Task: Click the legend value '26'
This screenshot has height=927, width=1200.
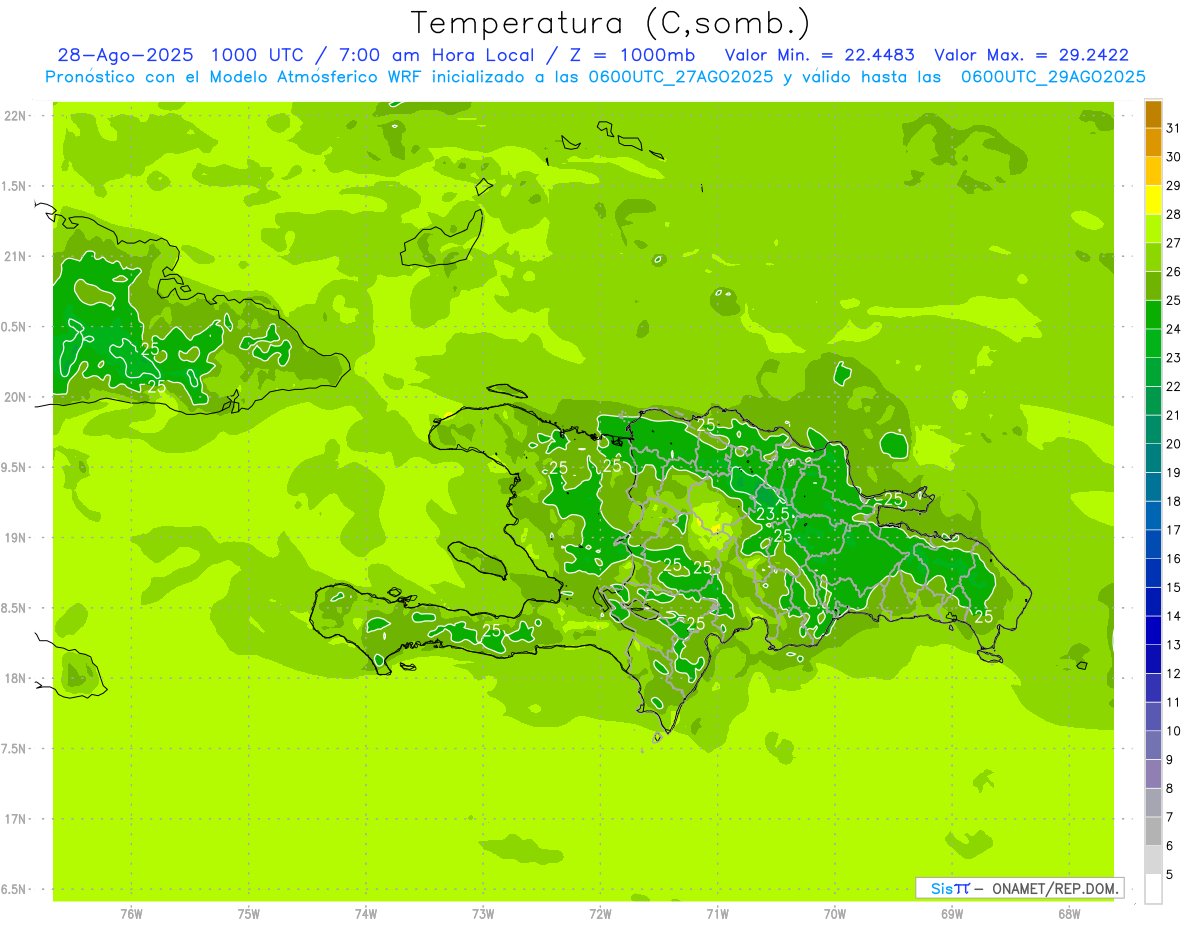Action: coord(1174,272)
